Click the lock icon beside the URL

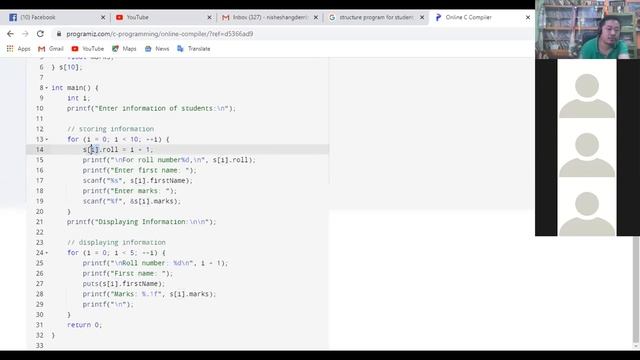tap(59, 34)
